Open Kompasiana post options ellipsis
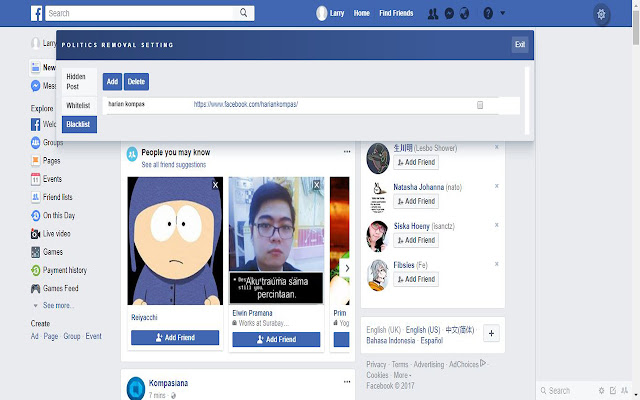This screenshot has height=400, width=640. click(x=347, y=382)
